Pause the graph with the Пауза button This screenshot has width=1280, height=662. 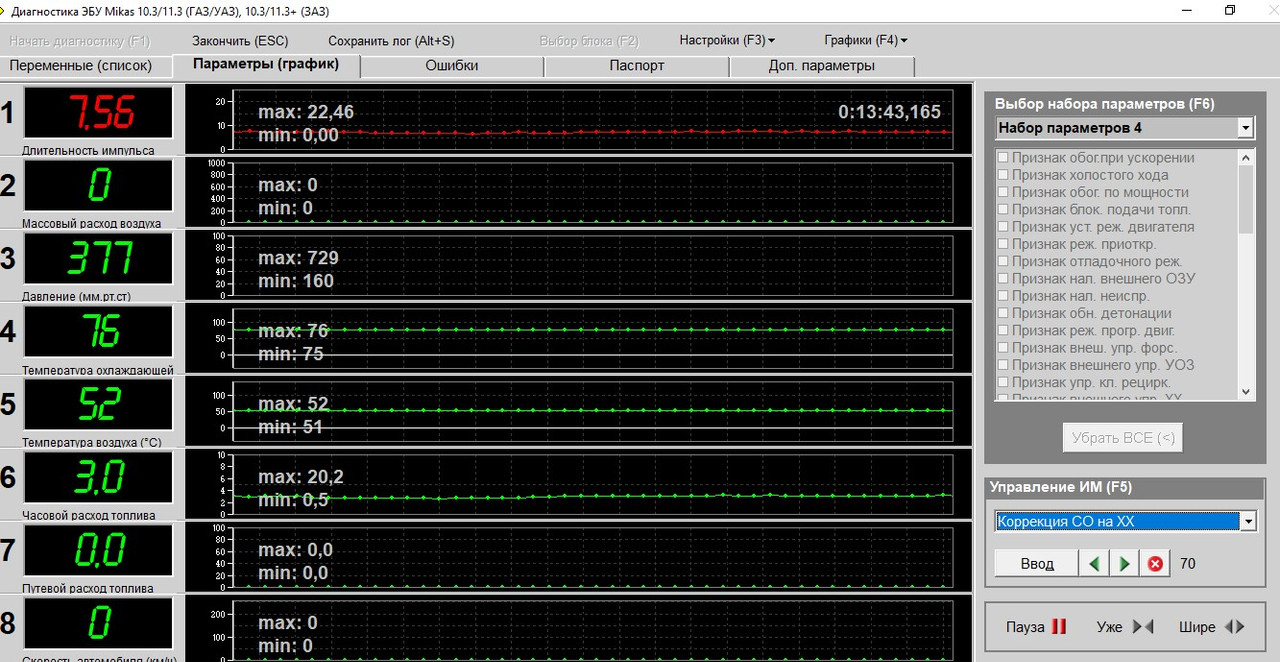pos(1036,627)
